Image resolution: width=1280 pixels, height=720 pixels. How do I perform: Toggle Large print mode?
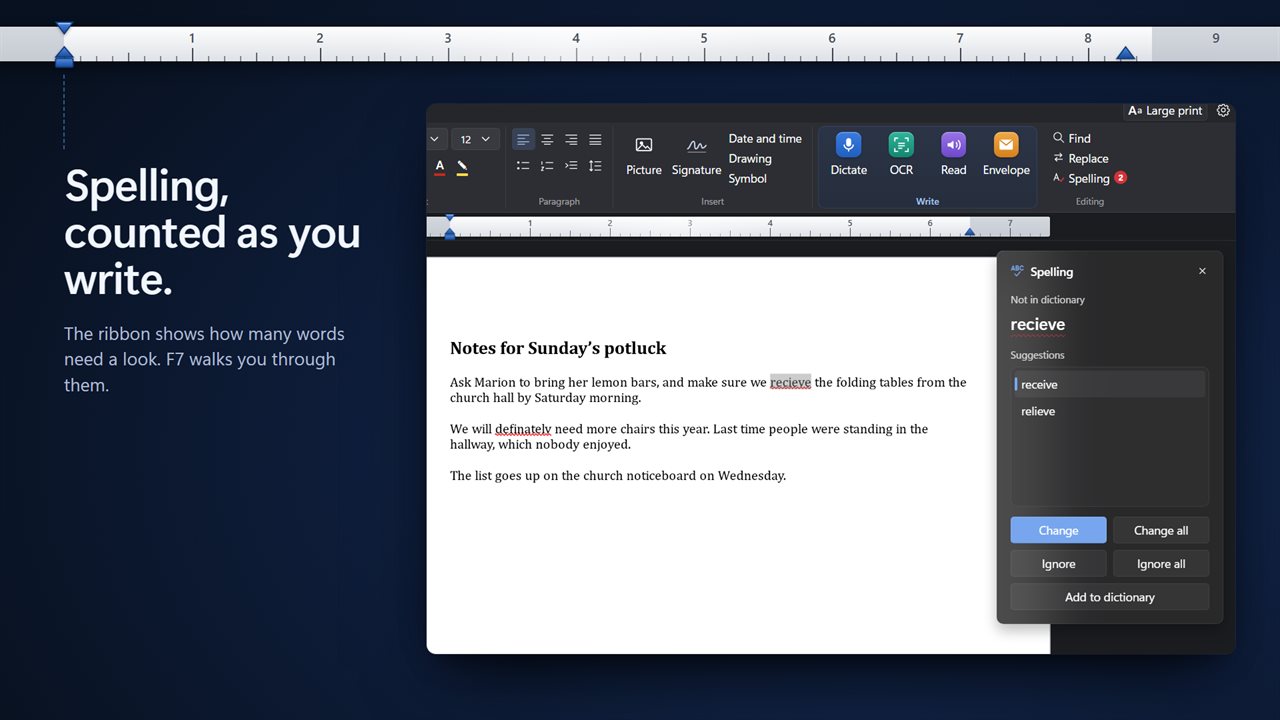click(1166, 111)
